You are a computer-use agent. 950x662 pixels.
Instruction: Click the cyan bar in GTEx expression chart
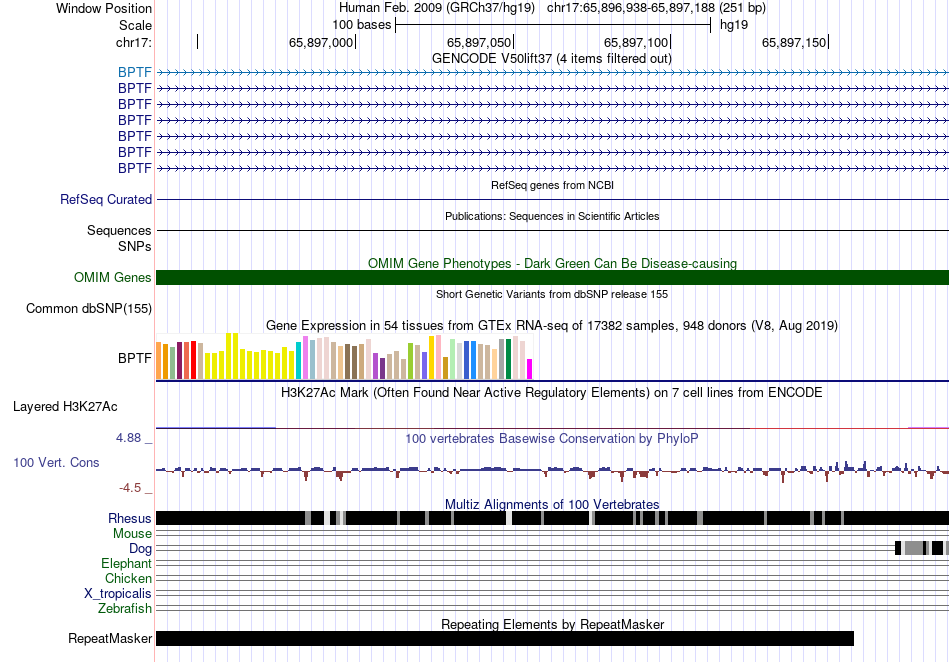[298, 360]
